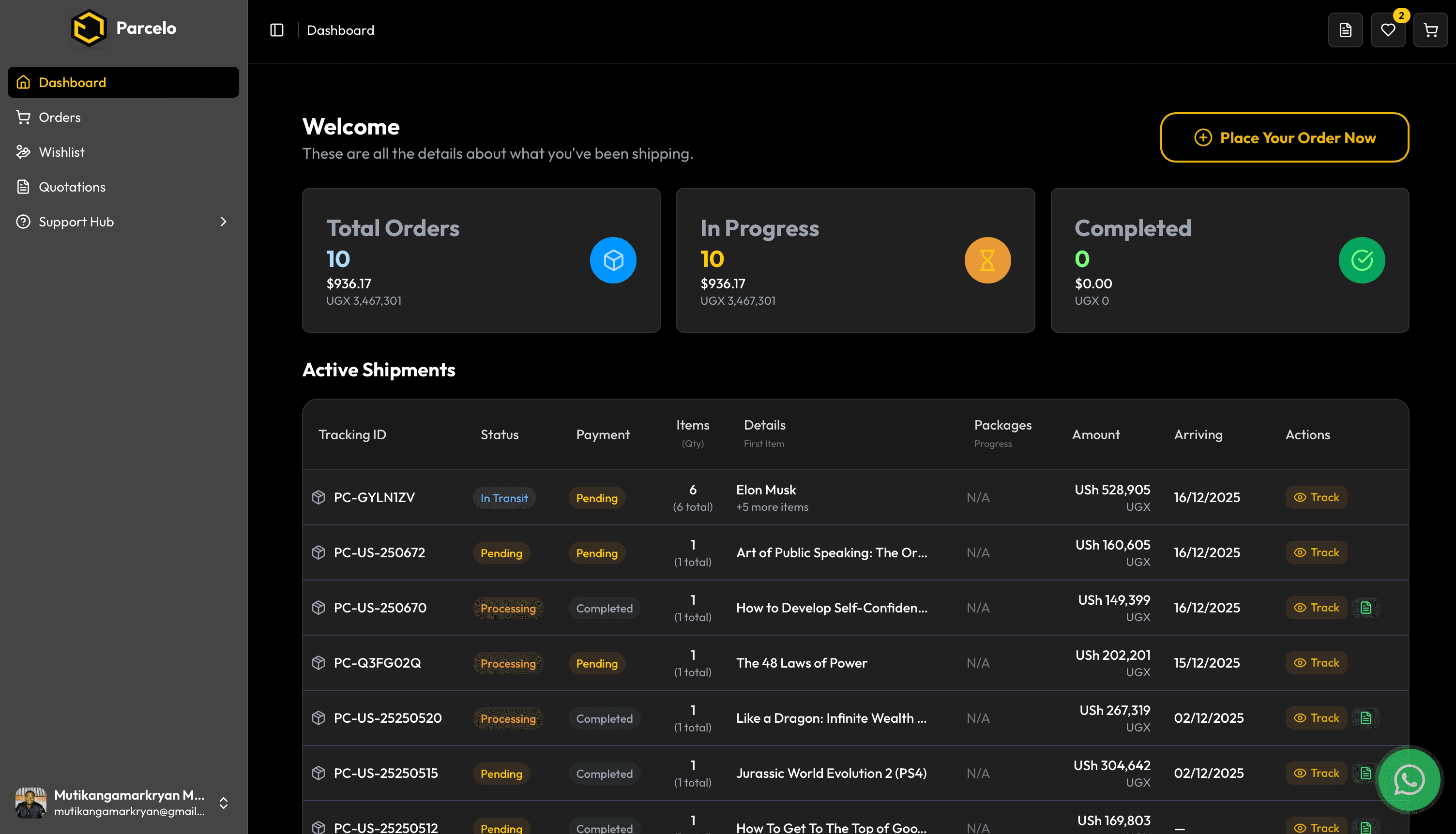Open the shopping cart icon in header
The image size is (1456, 834).
[x=1430, y=30]
